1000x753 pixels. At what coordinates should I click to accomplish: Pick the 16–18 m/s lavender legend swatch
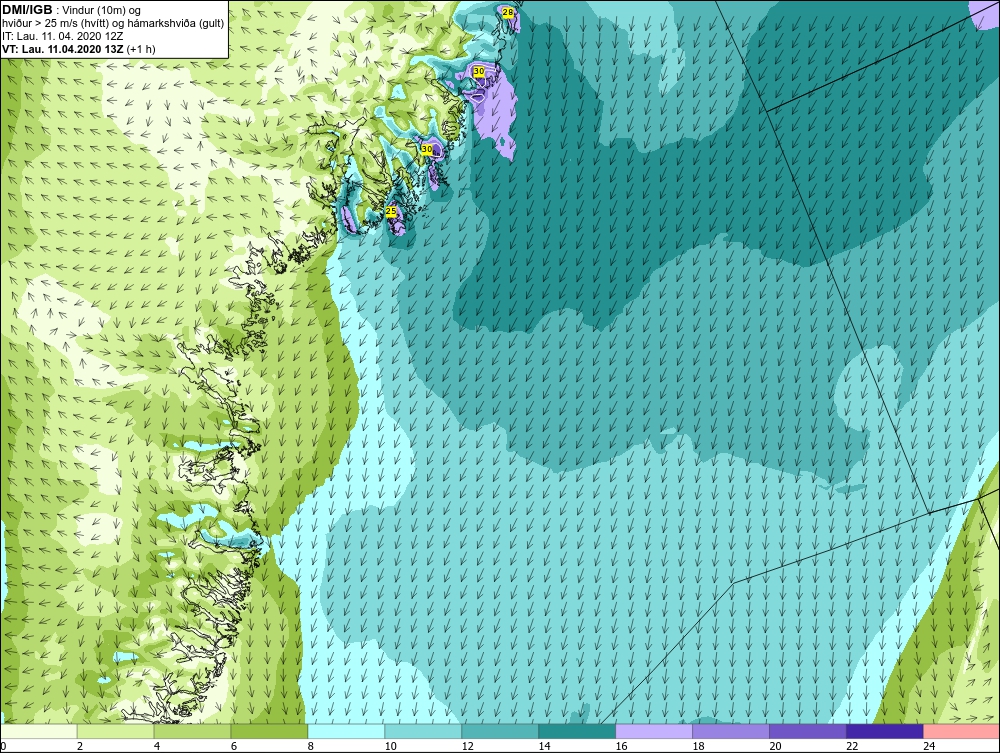[654, 731]
